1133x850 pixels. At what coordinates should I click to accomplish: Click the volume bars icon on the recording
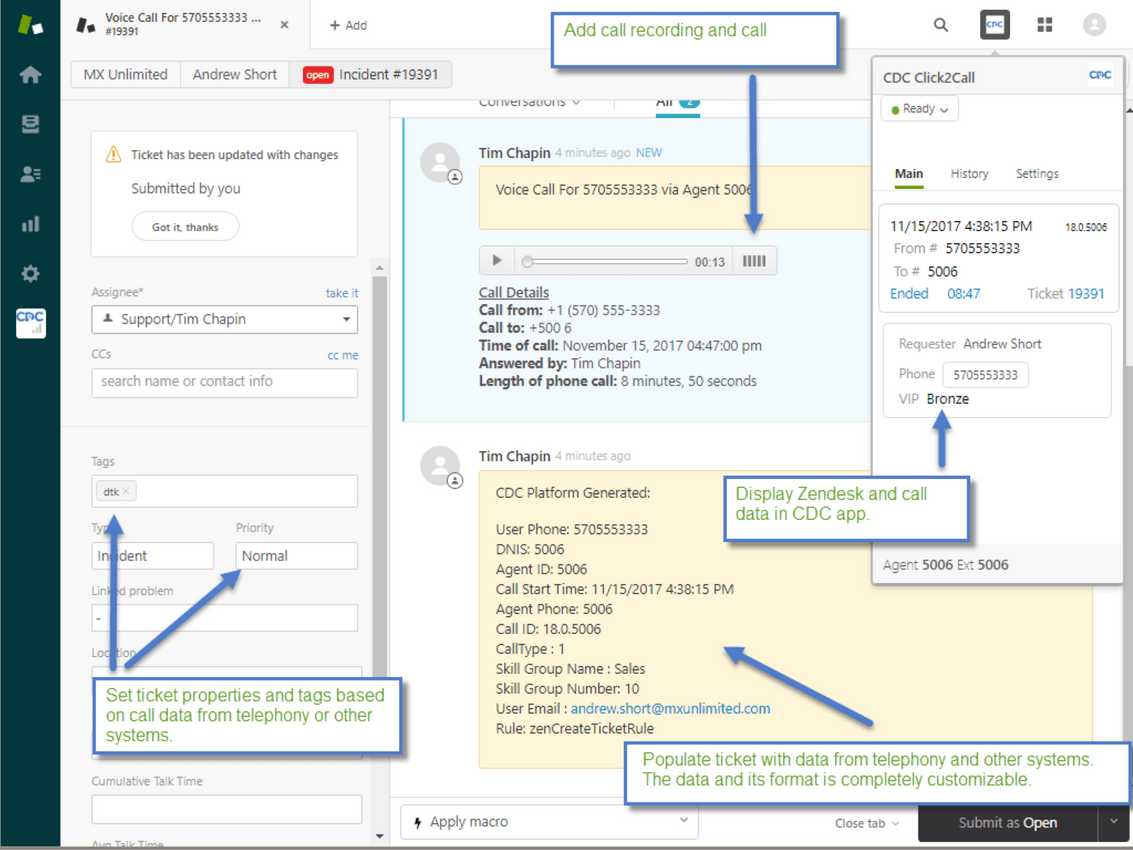click(753, 260)
